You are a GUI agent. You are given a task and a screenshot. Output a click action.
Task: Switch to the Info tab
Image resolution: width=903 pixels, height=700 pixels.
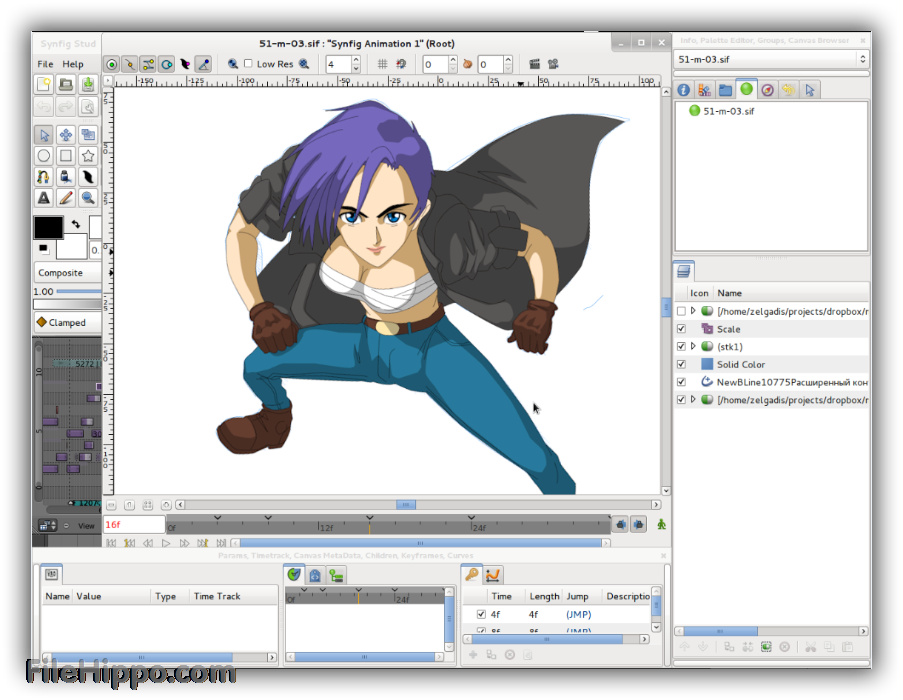pos(684,90)
